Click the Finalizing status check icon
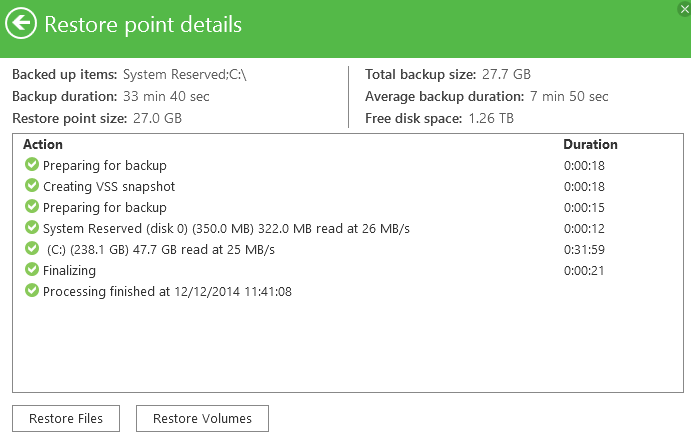Screen dimensions: 691x448 [32, 269]
